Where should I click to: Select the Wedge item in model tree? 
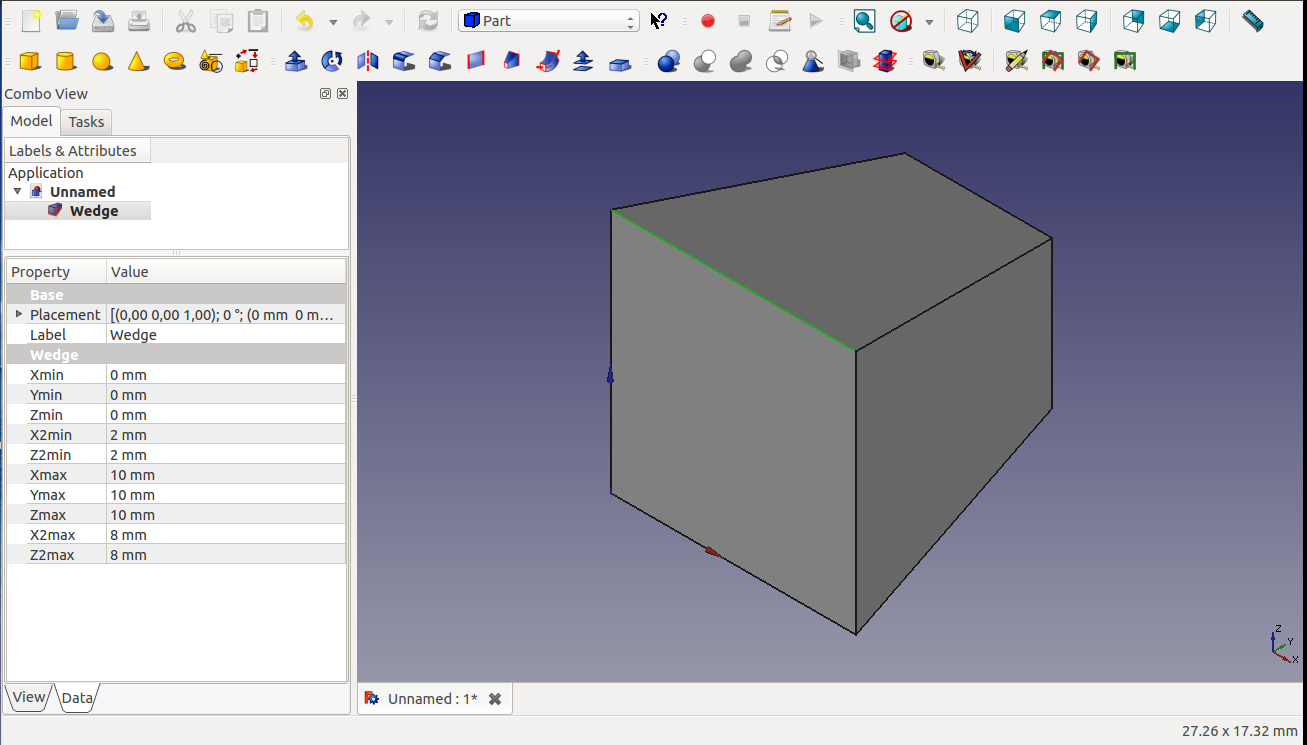(x=93, y=211)
